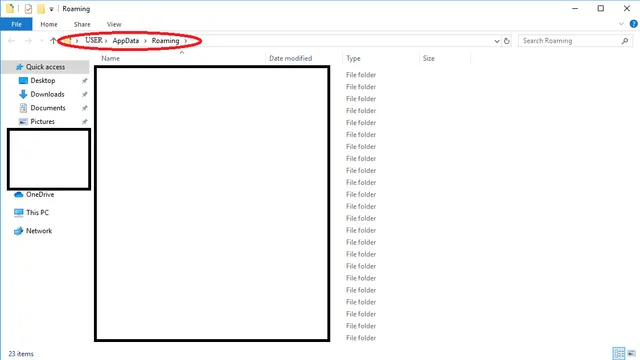Maximize the Roaming window
Image resolution: width=640 pixels, height=360 pixels.
tap(600, 9)
